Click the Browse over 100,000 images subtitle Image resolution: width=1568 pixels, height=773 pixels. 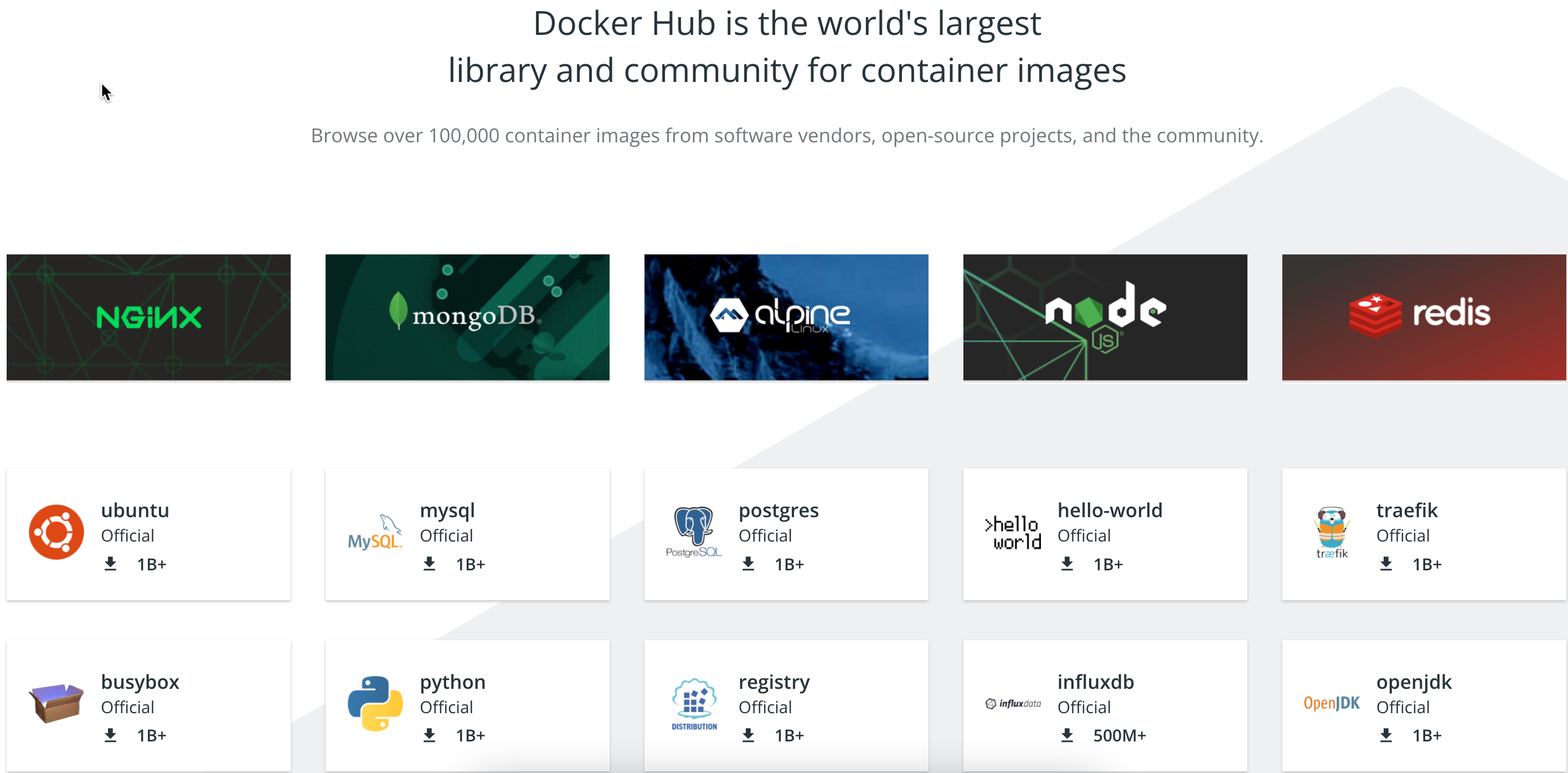[x=787, y=135]
